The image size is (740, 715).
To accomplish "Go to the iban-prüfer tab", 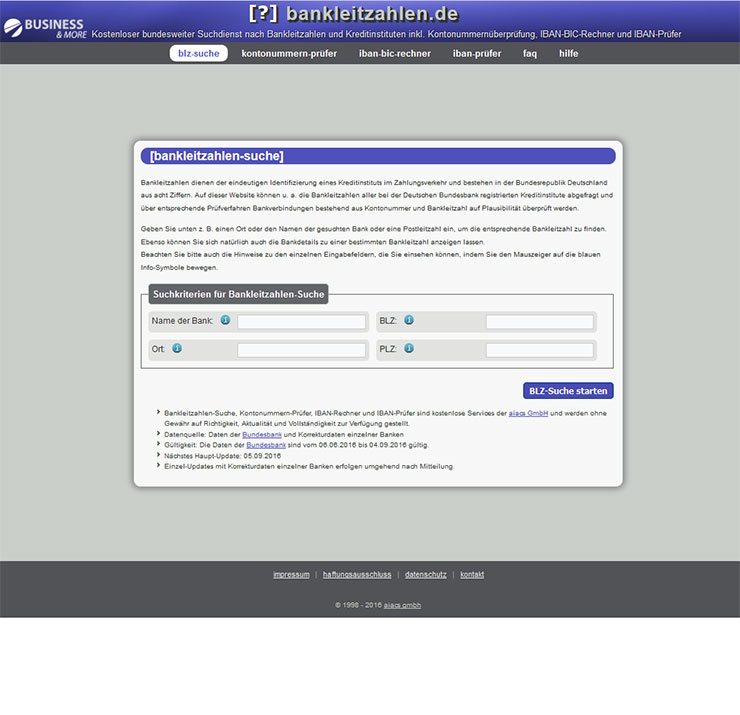I will pos(477,53).
